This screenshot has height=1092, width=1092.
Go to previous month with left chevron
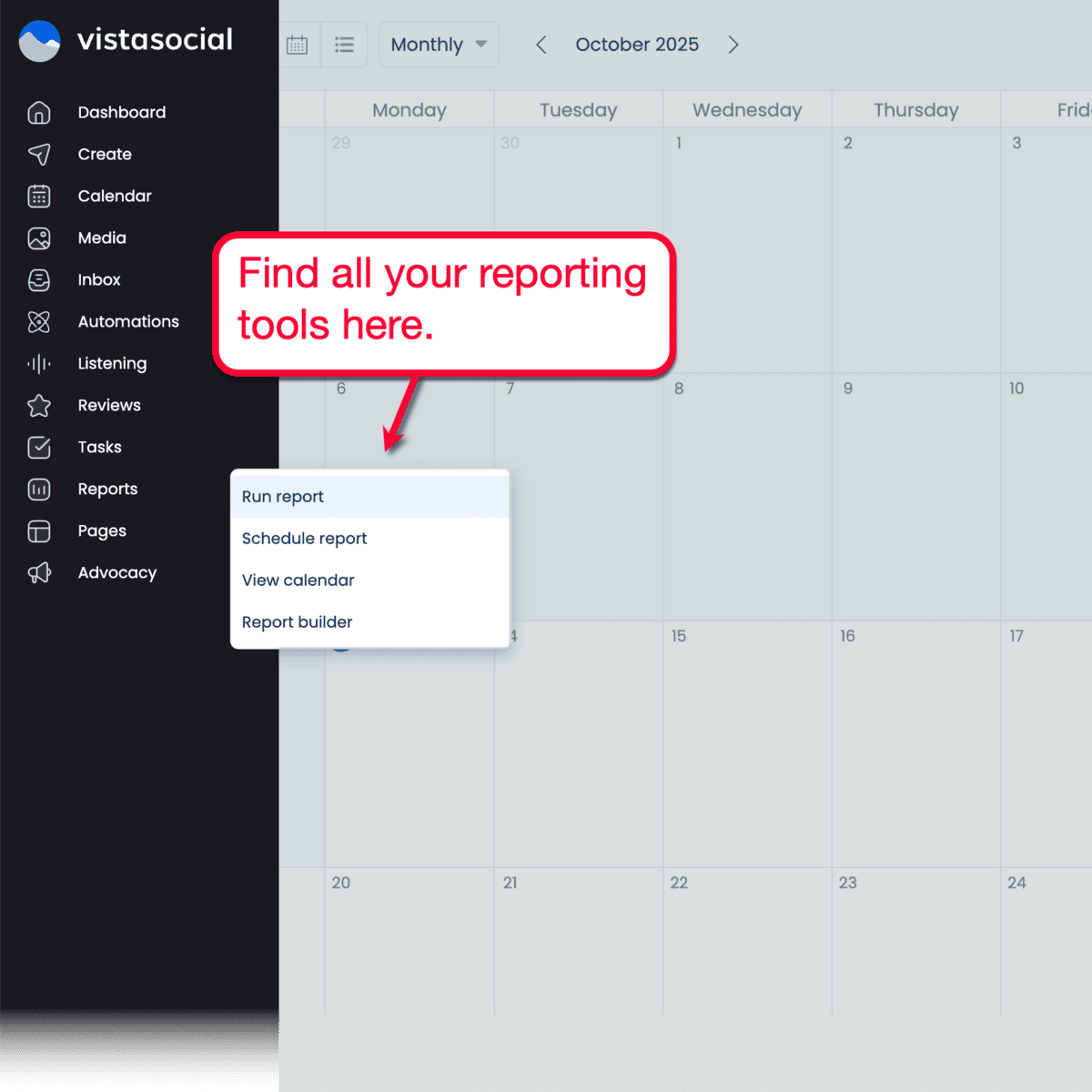pos(541,44)
